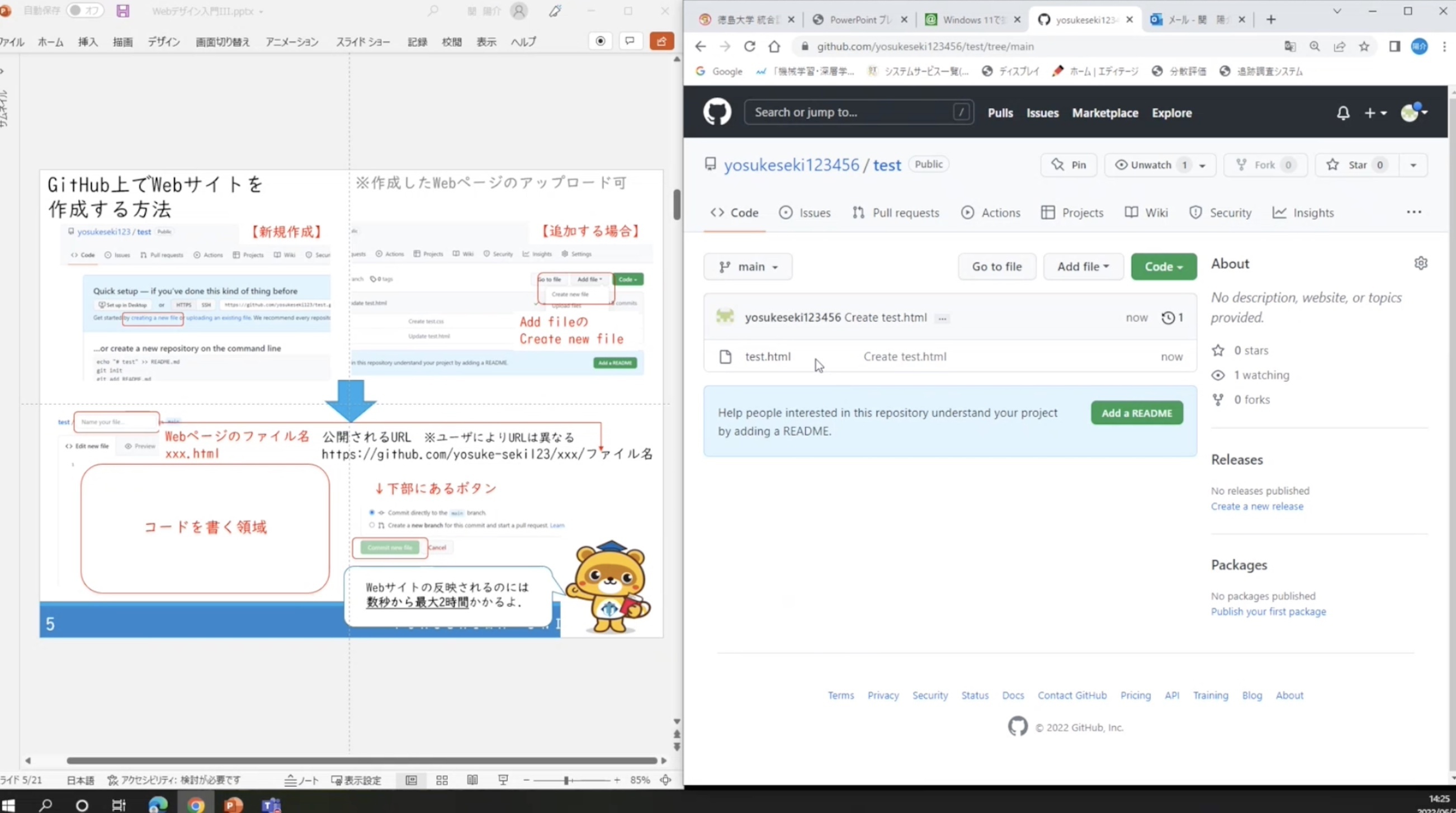The width and height of the screenshot is (1456, 813).
Task: Toggle ノート notes pane in status bar
Action: coord(302,780)
